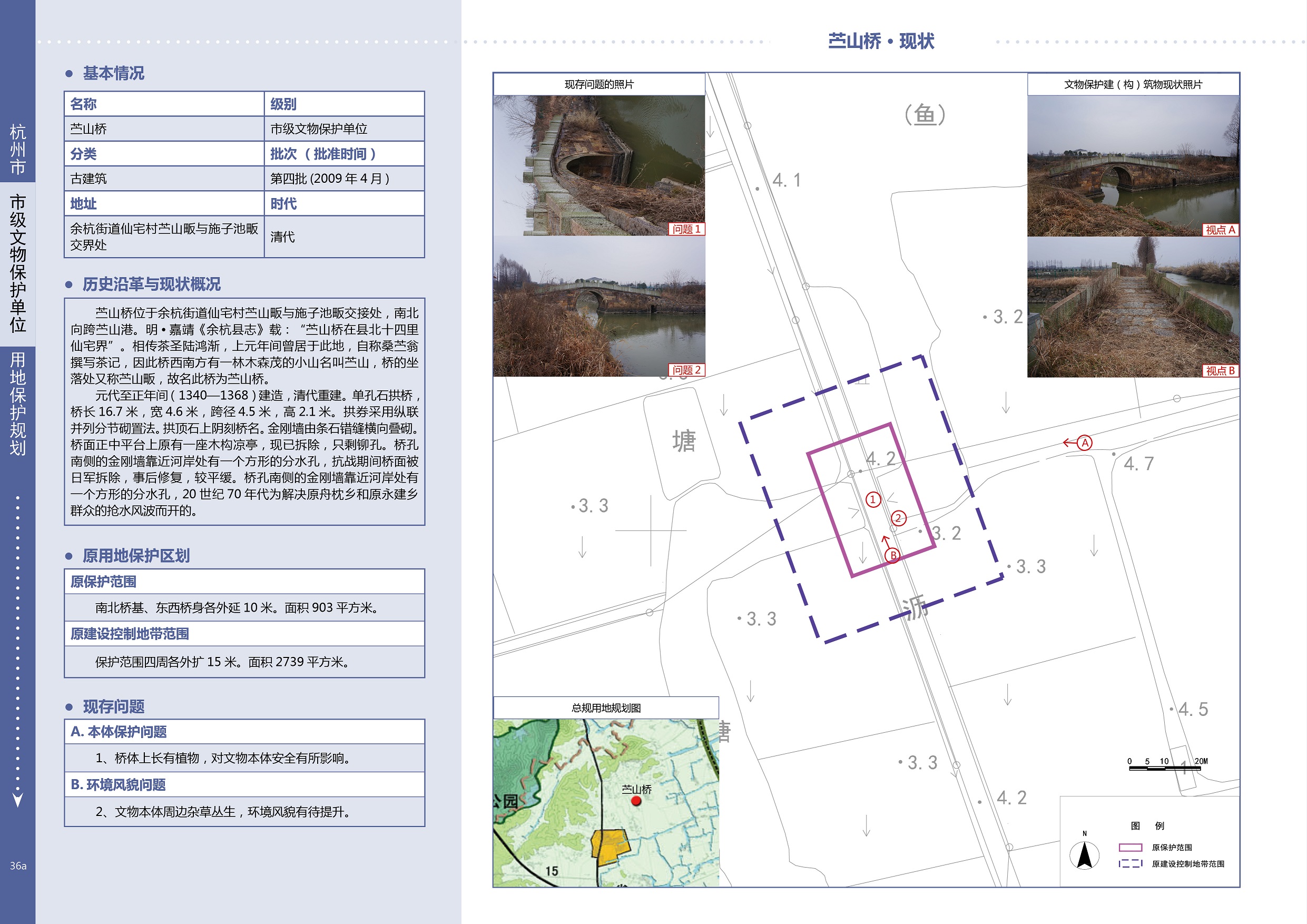The width and height of the screenshot is (1307, 924).
Task: Select the 现存问题 section heading
Action: pos(113,706)
